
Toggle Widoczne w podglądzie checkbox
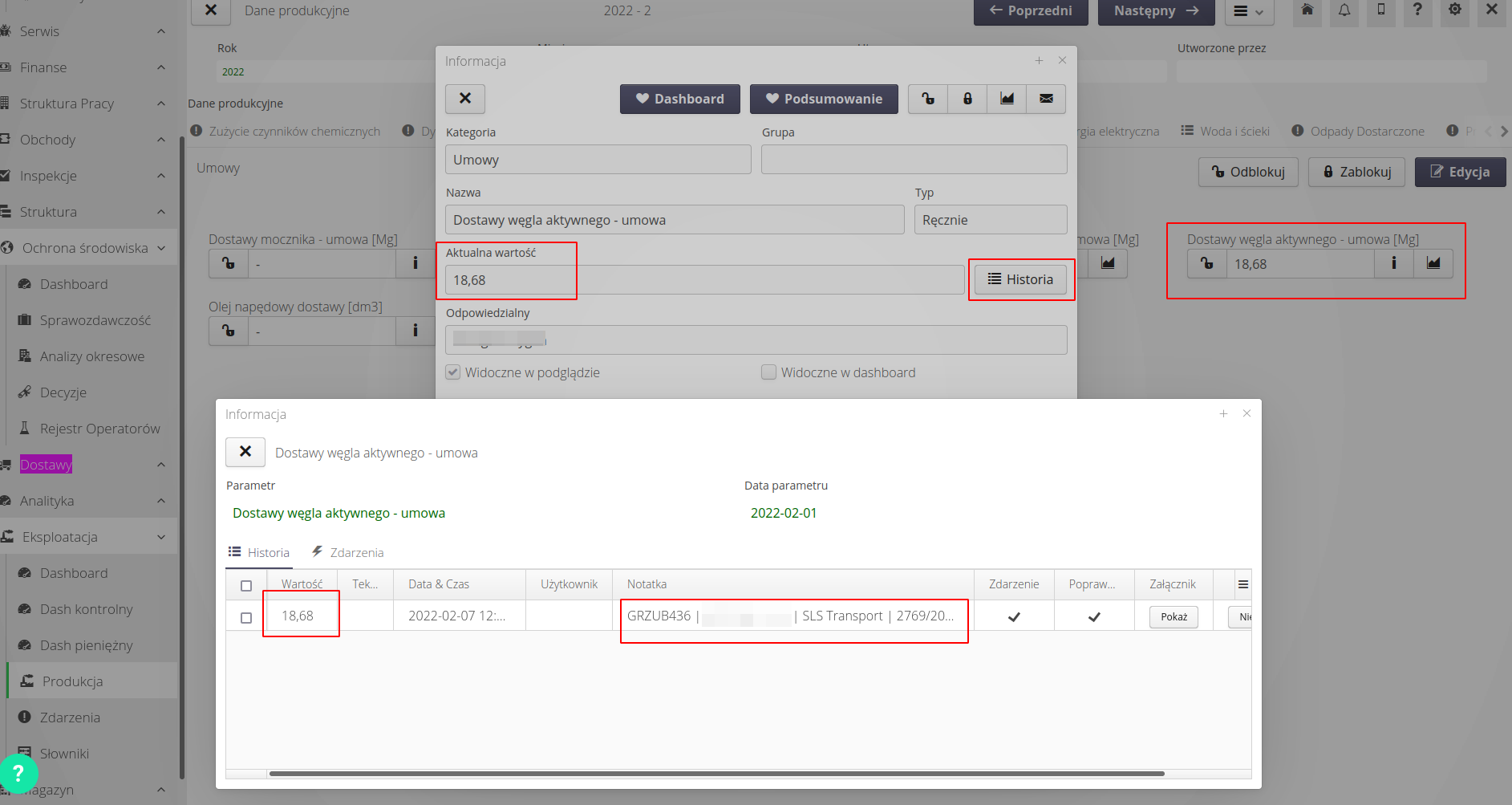click(x=453, y=372)
